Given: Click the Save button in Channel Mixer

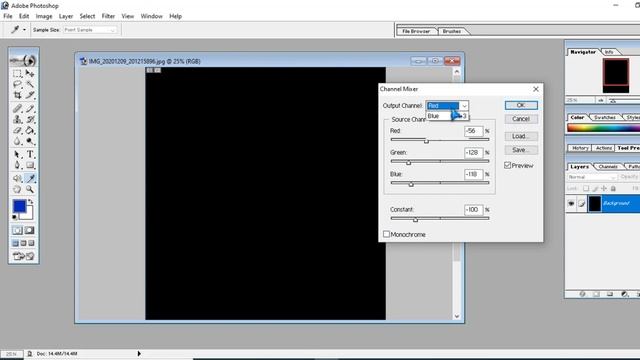Looking at the screenshot, I should pos(521,150).
